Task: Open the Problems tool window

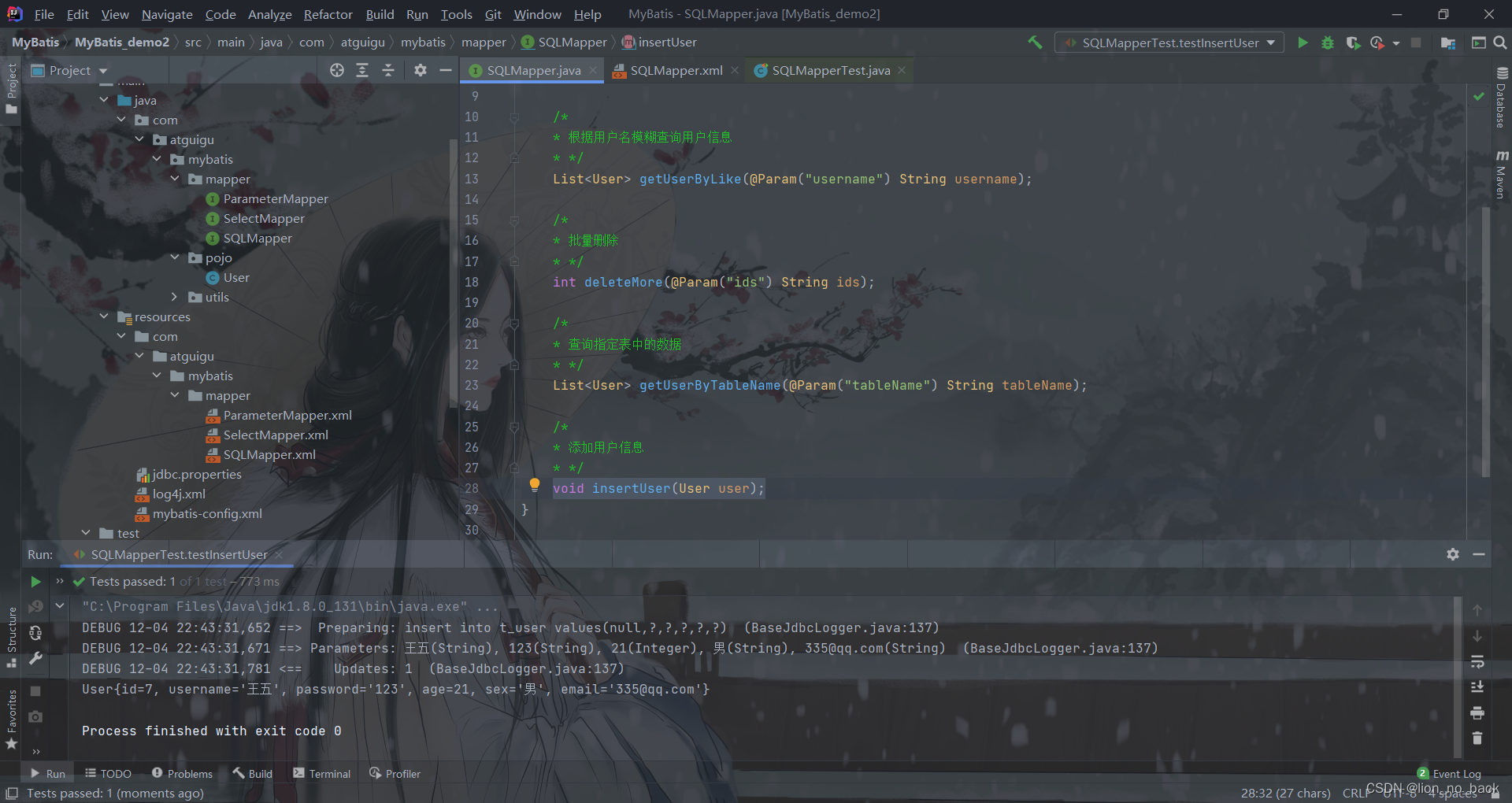Action: (182, 774)
